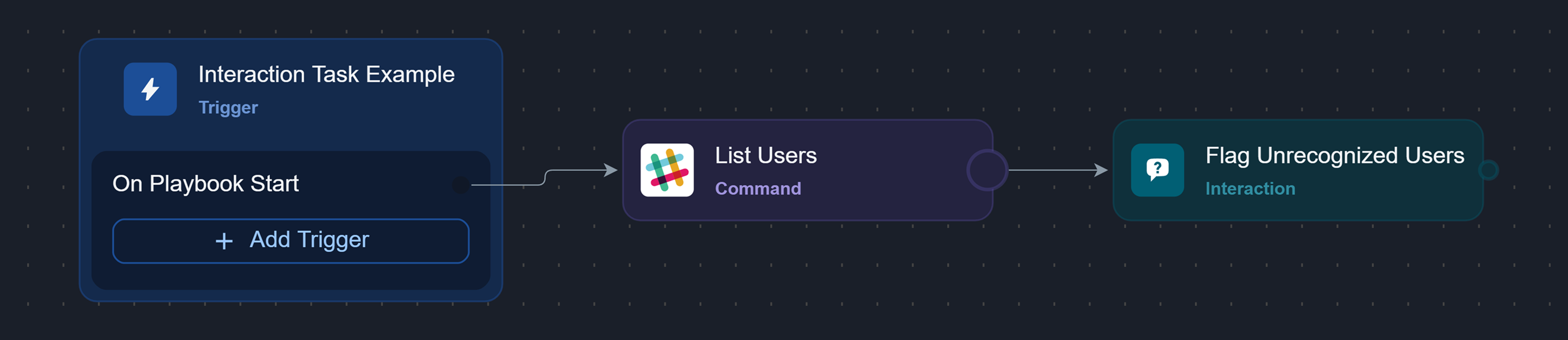Click the On Playbook Start output dot
This screenshot has width=1568, height=340.
click(461, 184)
